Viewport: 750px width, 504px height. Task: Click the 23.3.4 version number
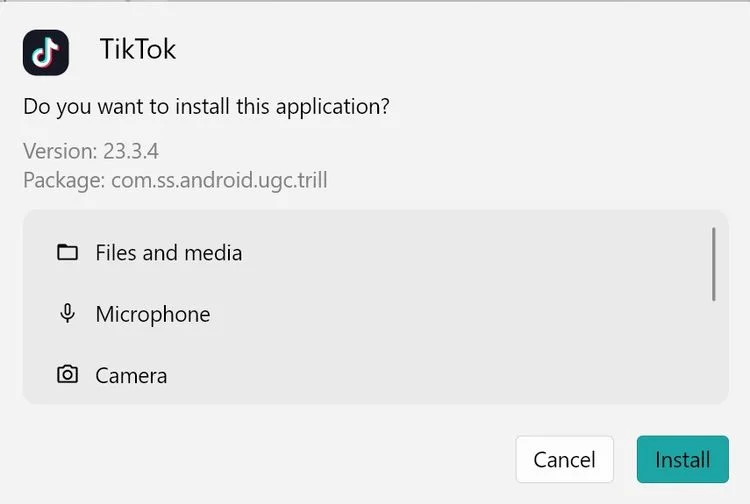[x=131, y=151]
